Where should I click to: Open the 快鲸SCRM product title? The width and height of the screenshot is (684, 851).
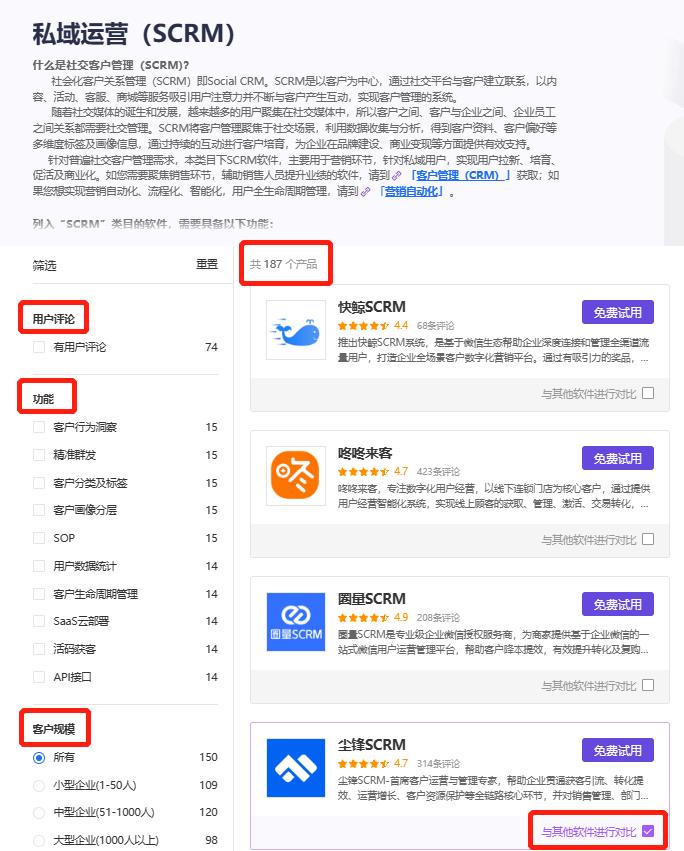pyautogui.click(x=372, y=307)
